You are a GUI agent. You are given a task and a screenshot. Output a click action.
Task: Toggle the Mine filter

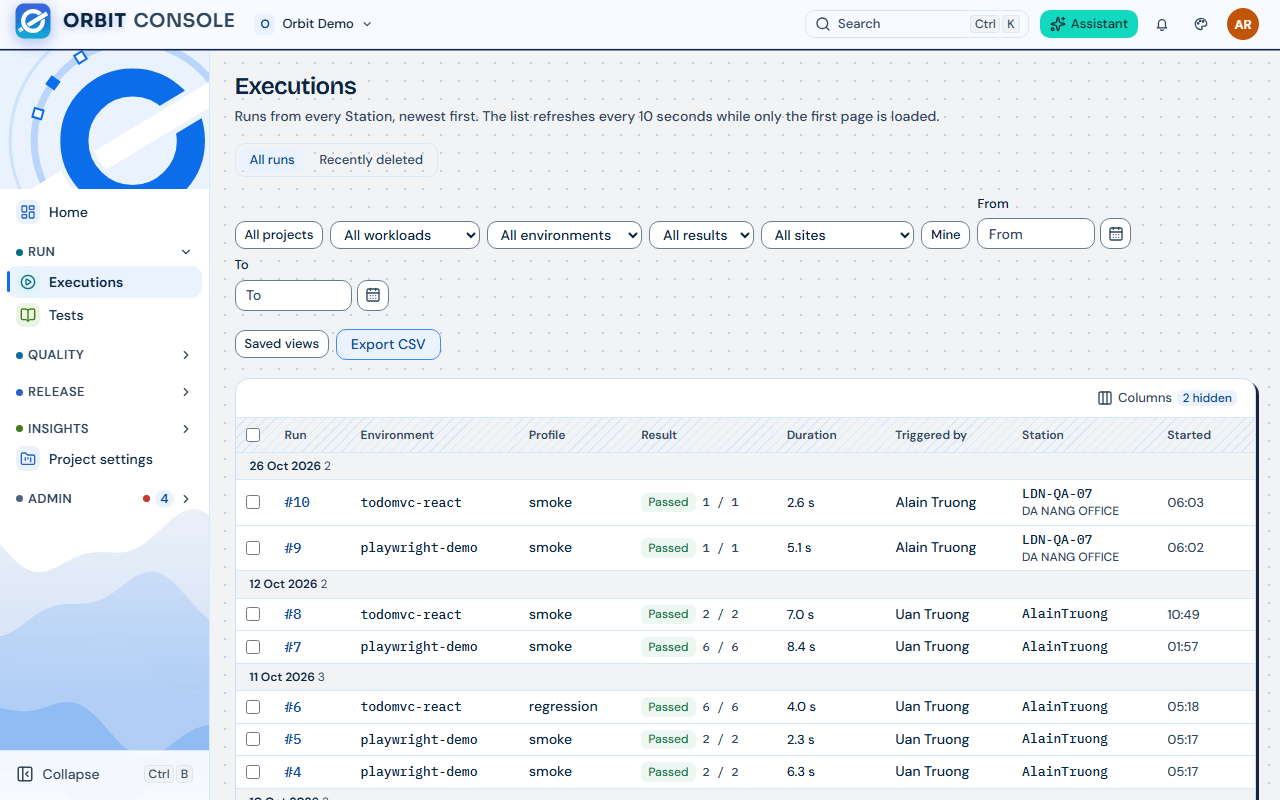pyautogui.click(x=945, y=235)
